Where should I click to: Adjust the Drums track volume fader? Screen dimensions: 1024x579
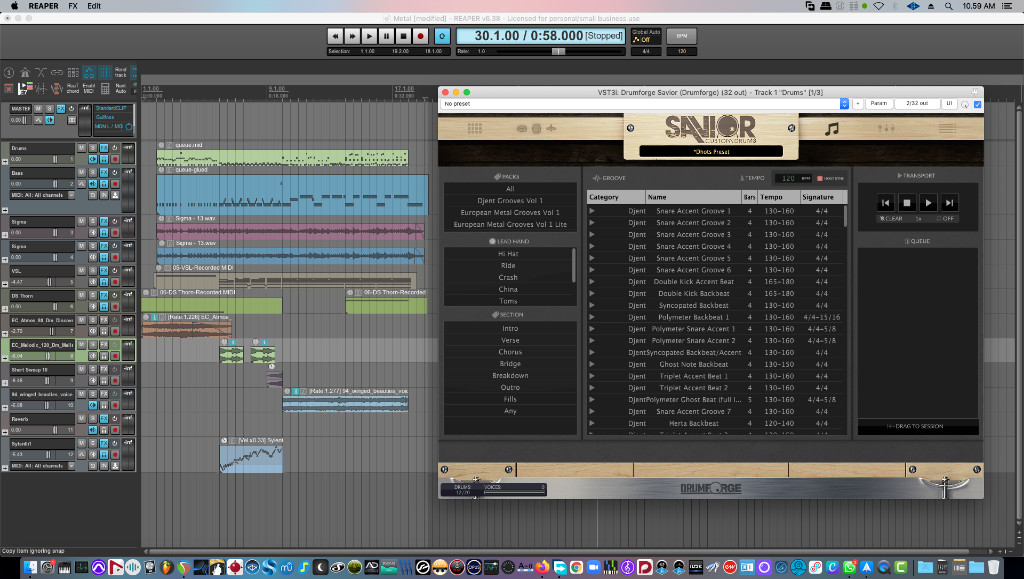(x=55, y=159)
